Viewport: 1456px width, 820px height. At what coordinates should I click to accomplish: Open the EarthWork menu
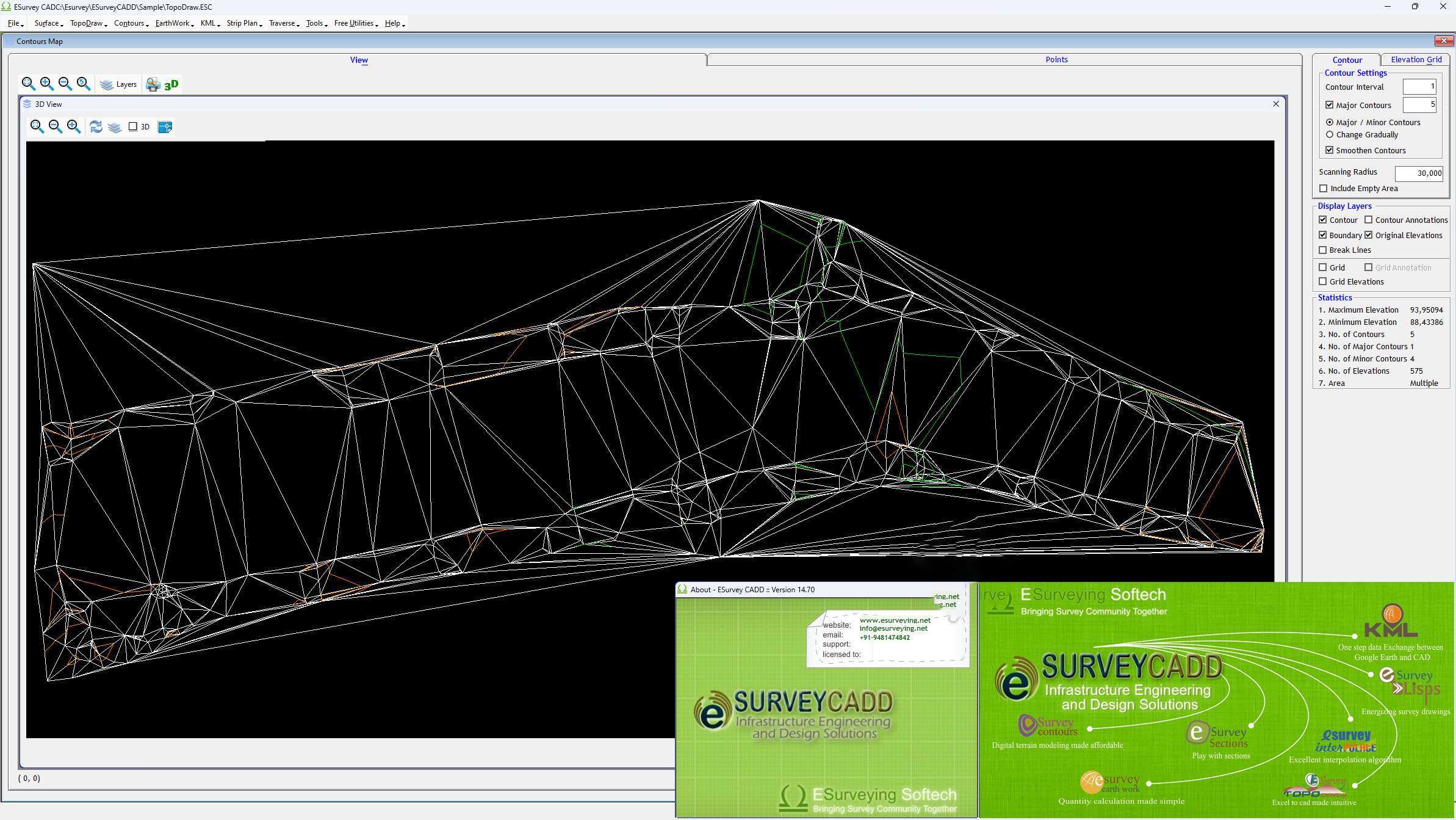[x=173, y=23]
